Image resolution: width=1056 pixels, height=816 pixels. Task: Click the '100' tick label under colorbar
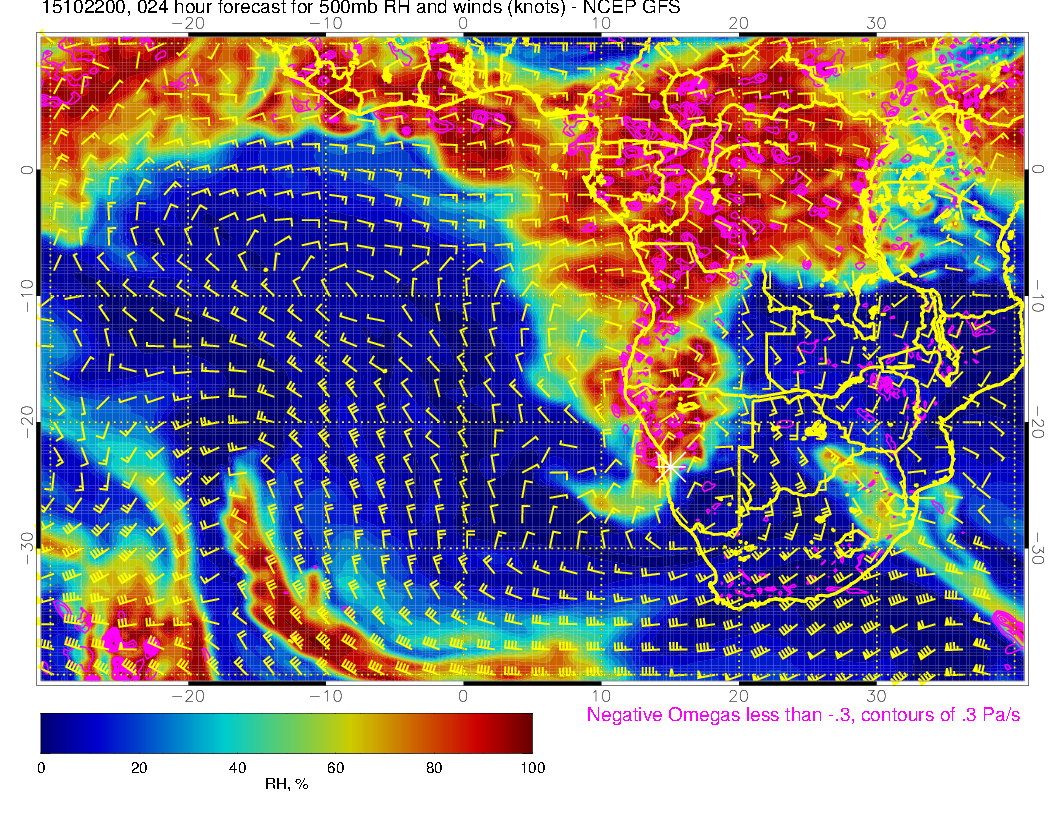point(532,767)
